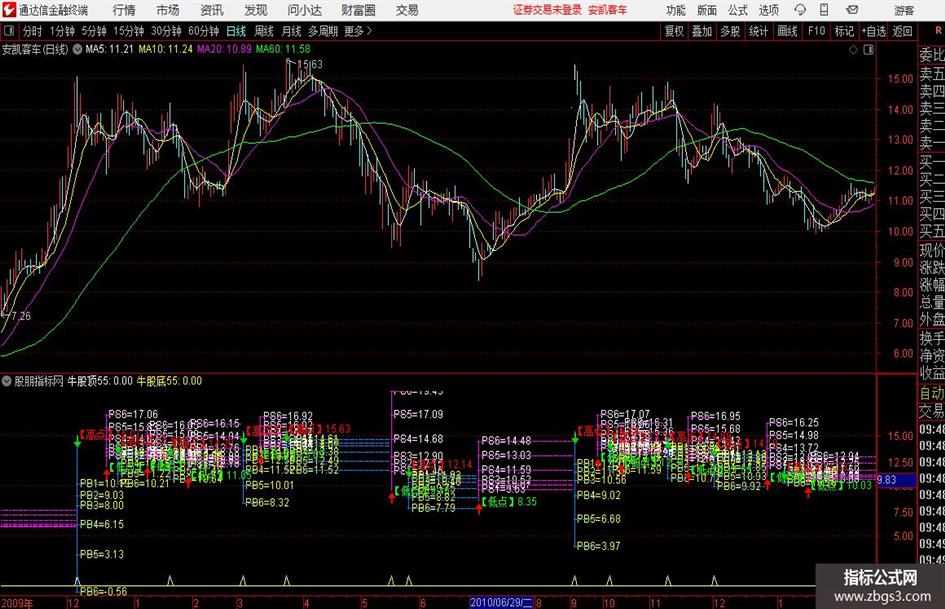Select the 日线 daily chart tab
This screenshot has height=609, width=945.
click(x=236, y=31)
